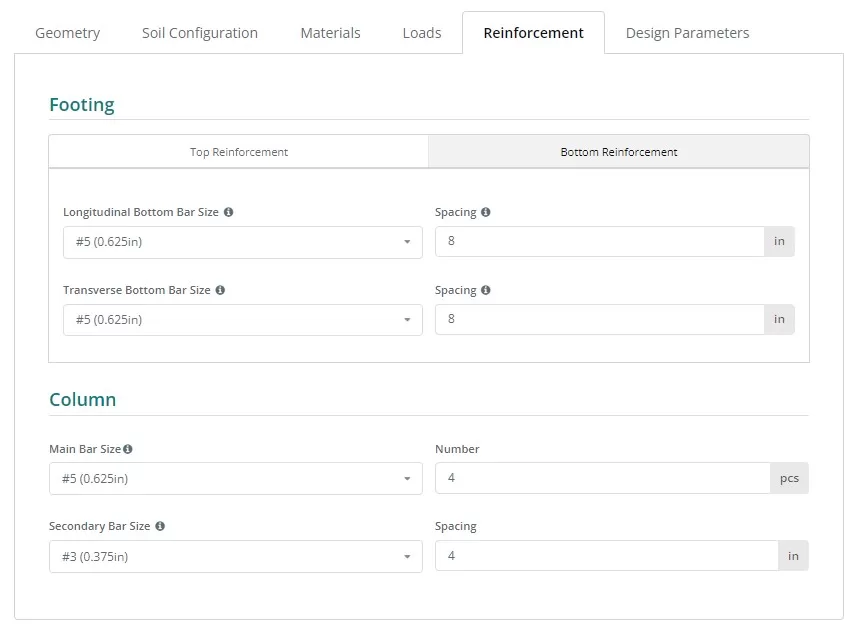
Task: Switch to the Geometry tab
Action: (x=68, y=33)
